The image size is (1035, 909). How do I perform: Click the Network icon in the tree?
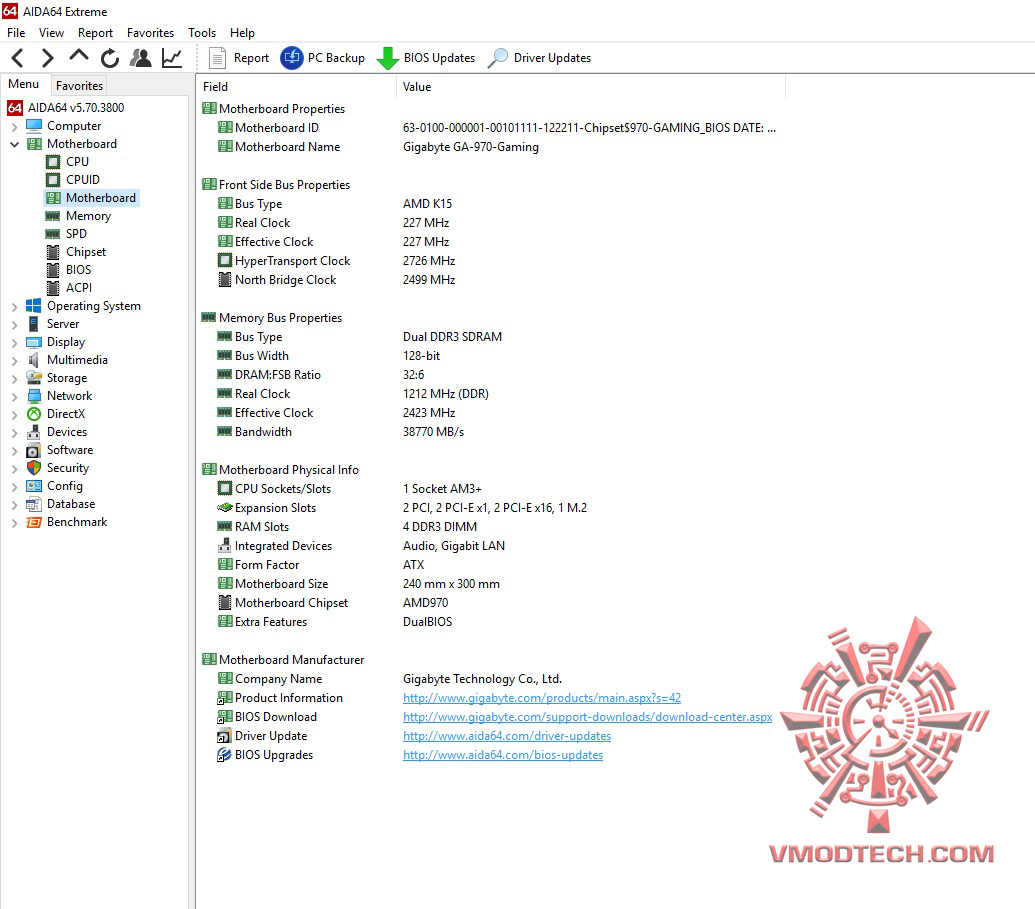pyautogui.click(x=34, y=396)
